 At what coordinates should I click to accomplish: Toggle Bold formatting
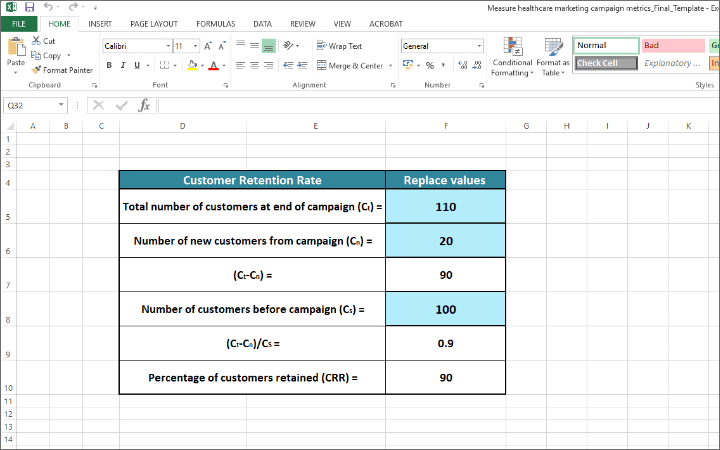(x=109, y=66)
